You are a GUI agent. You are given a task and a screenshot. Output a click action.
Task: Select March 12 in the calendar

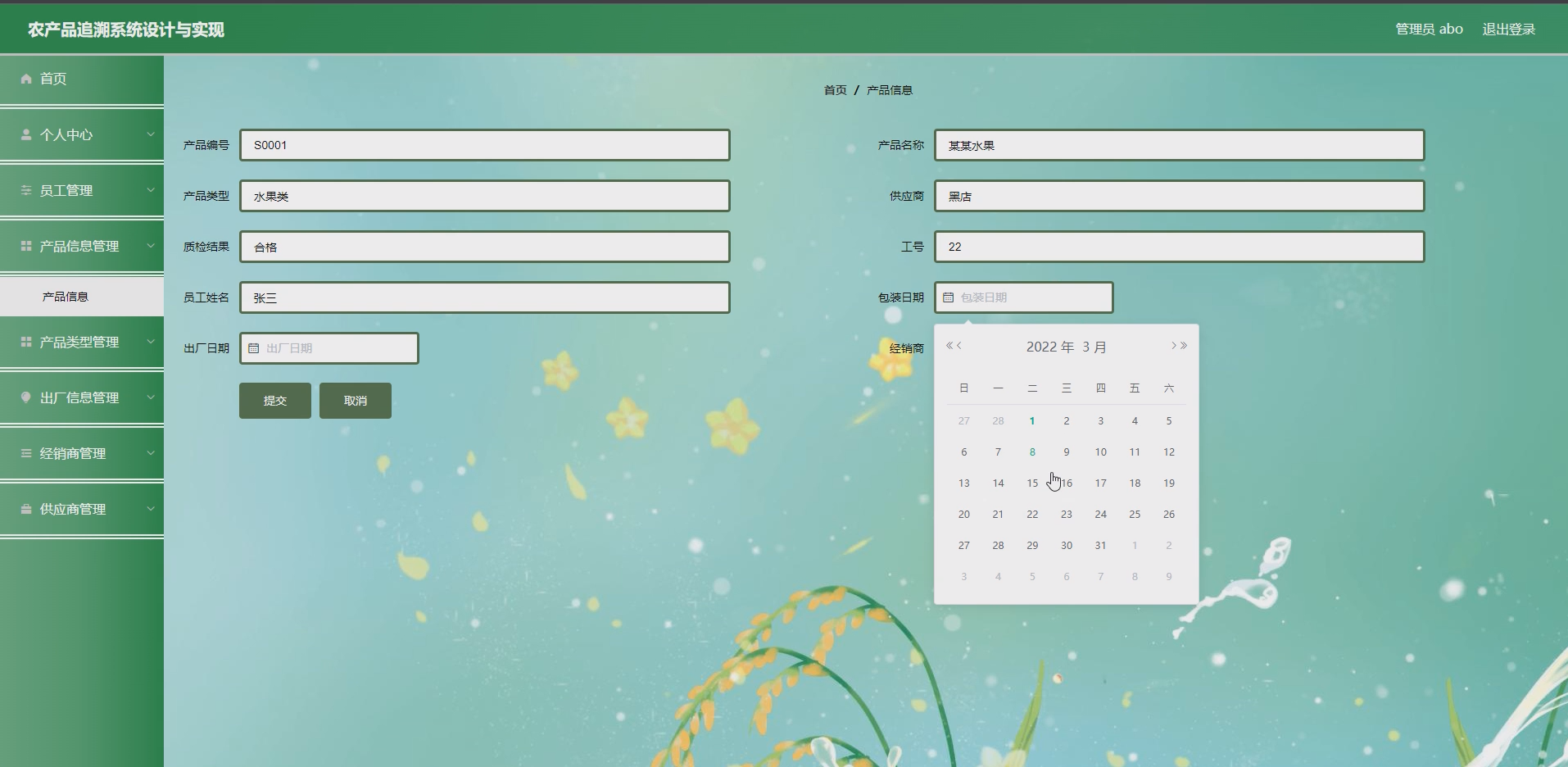1169,452
